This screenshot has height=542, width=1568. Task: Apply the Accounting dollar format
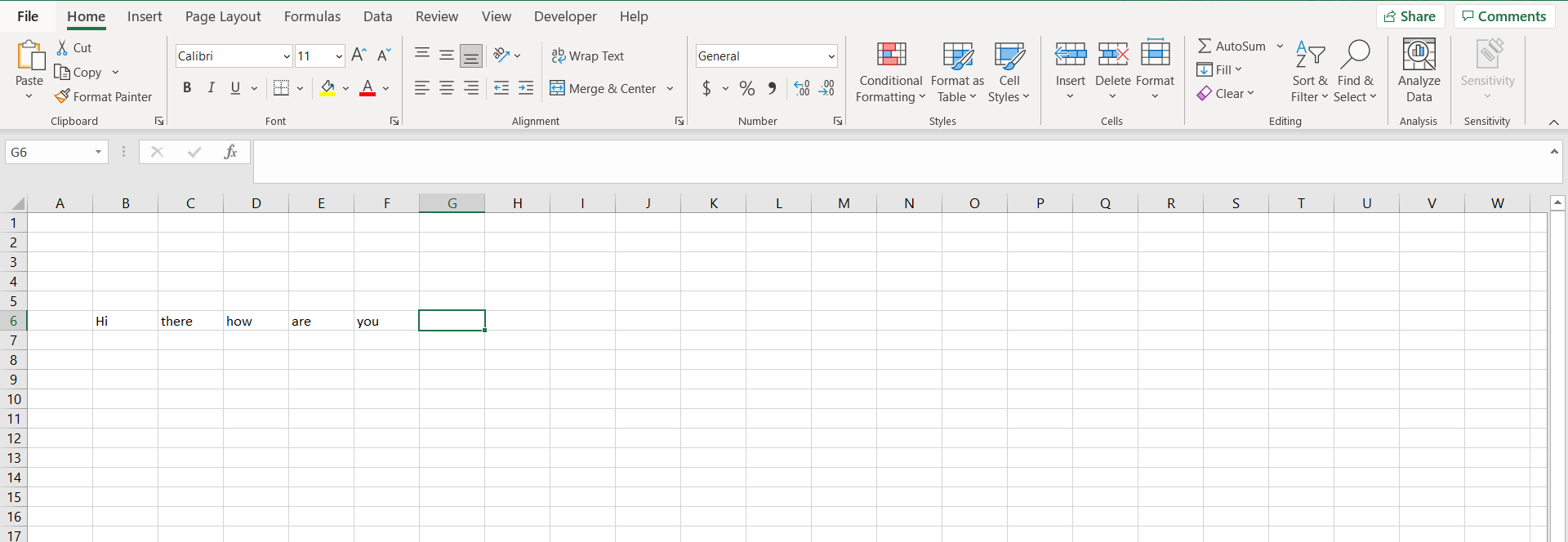706,88
